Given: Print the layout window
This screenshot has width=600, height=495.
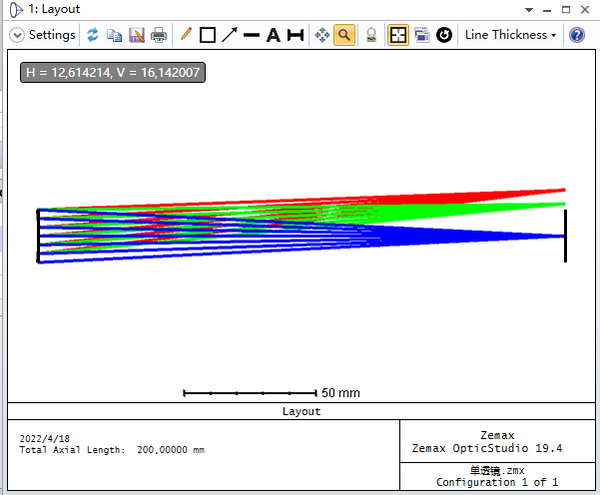Looking at the screenshot, I should (x=159, y=35).
